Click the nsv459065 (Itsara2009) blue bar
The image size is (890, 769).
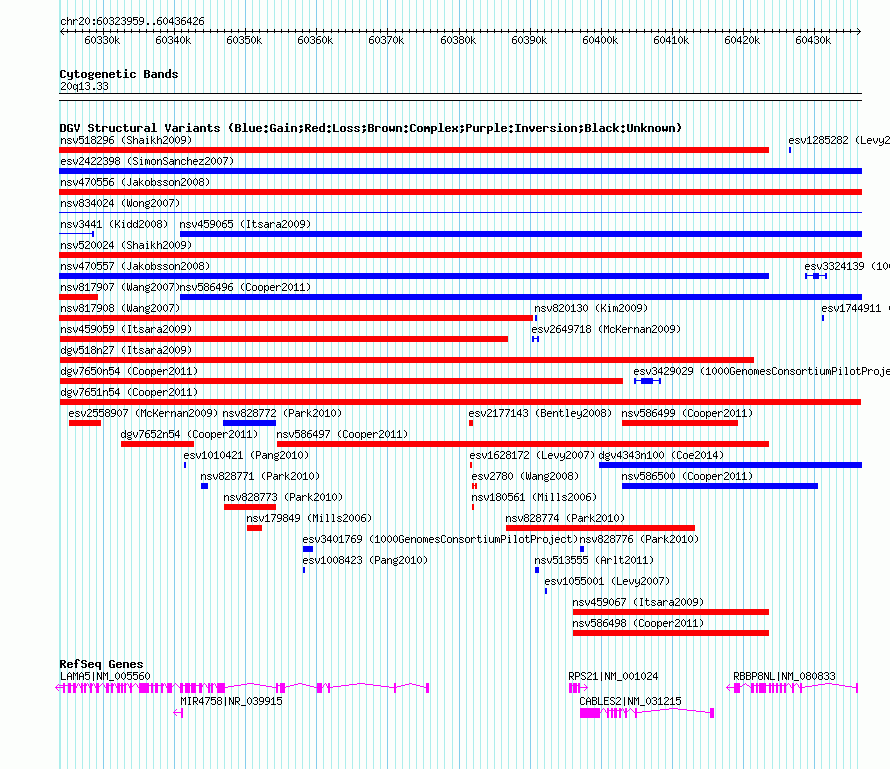tap(521, 234)
